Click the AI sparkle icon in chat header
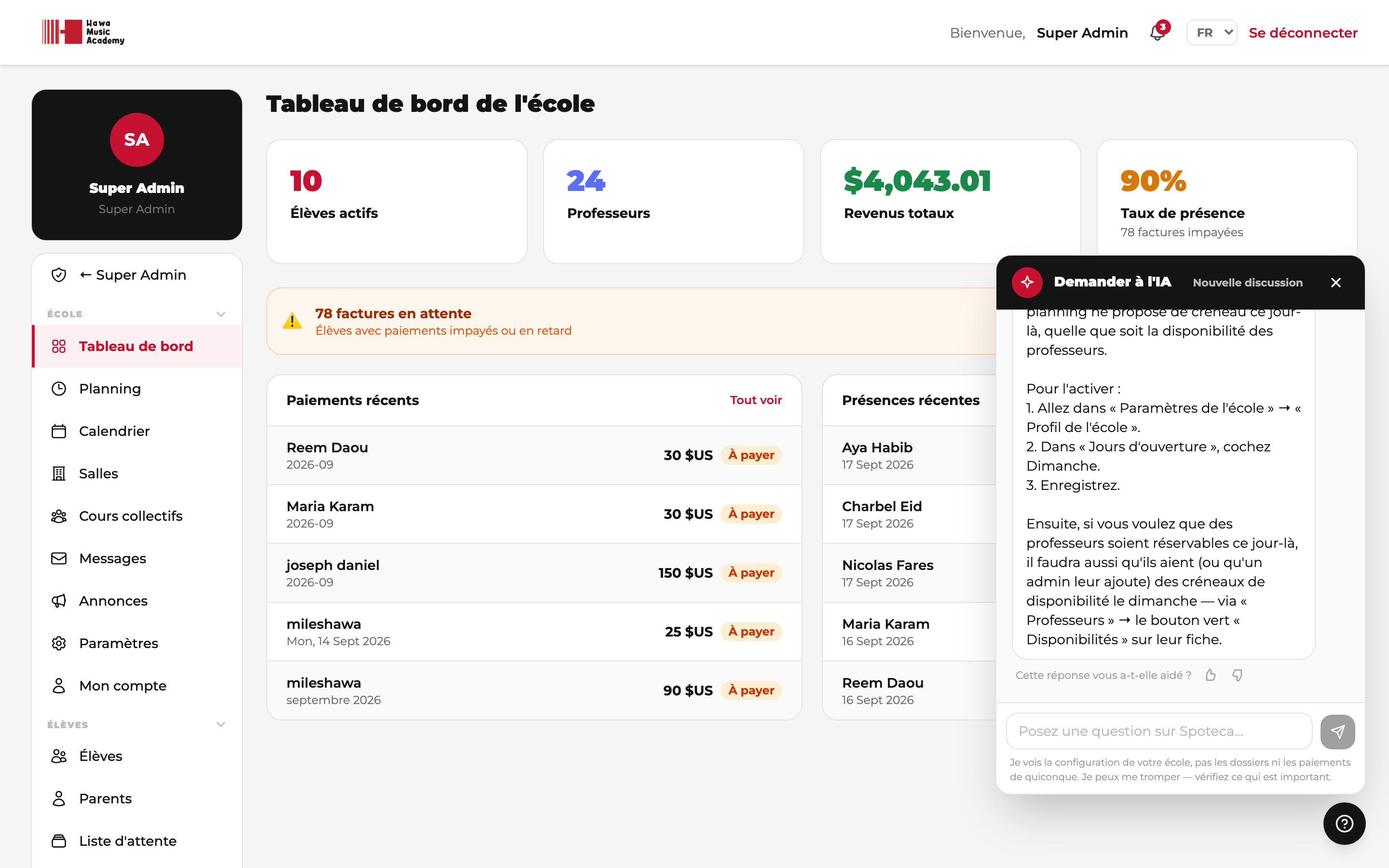 (x=1027, y=282)
